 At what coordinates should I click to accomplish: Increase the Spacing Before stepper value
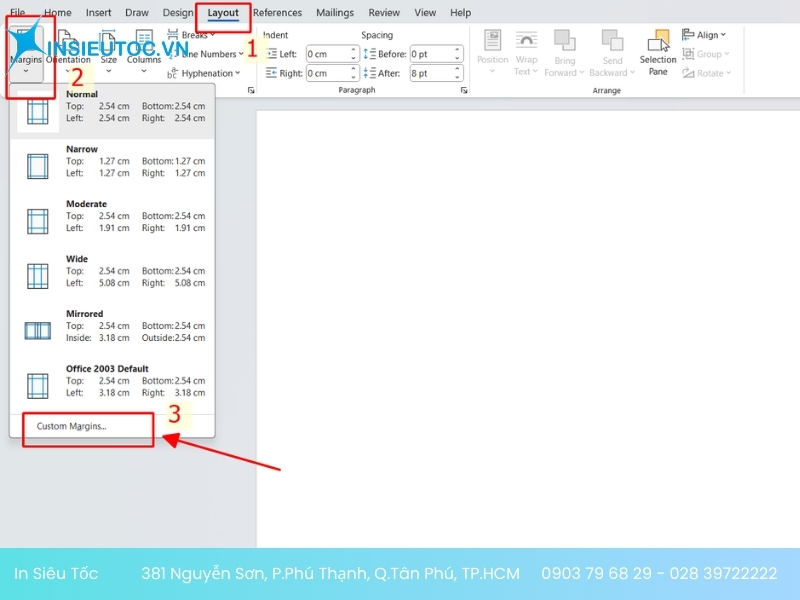pyautogui.click(x=457, y=50)
